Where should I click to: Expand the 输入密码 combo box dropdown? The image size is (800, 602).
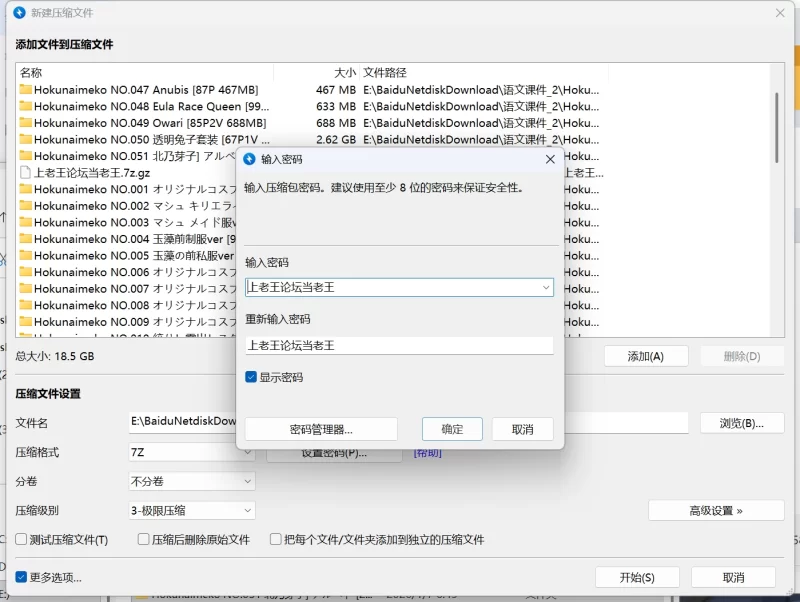(x=546, y=288)
